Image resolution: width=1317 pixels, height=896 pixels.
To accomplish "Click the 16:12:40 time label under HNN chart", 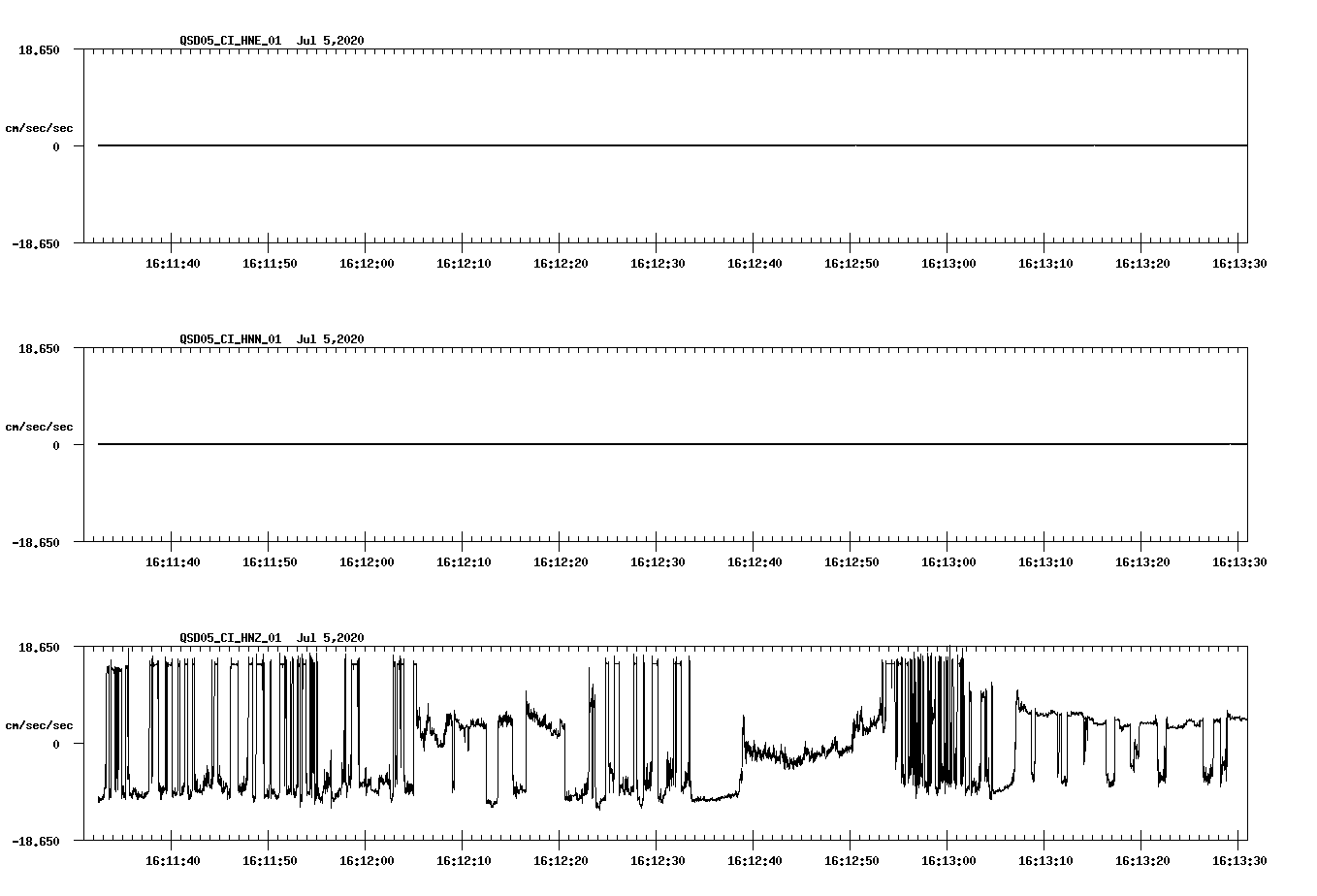I will click(755, 562).
